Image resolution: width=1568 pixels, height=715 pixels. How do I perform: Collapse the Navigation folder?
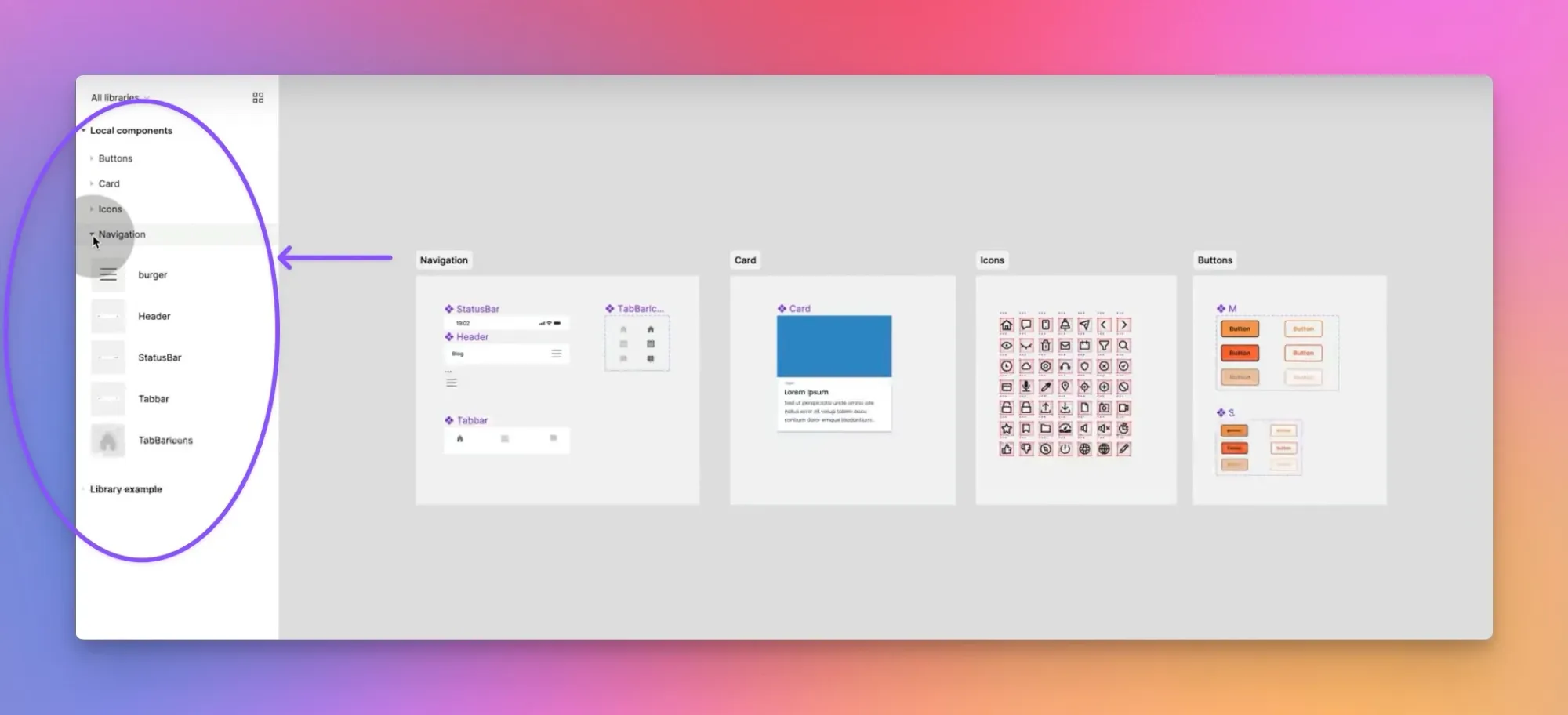(x=93, y=234)
